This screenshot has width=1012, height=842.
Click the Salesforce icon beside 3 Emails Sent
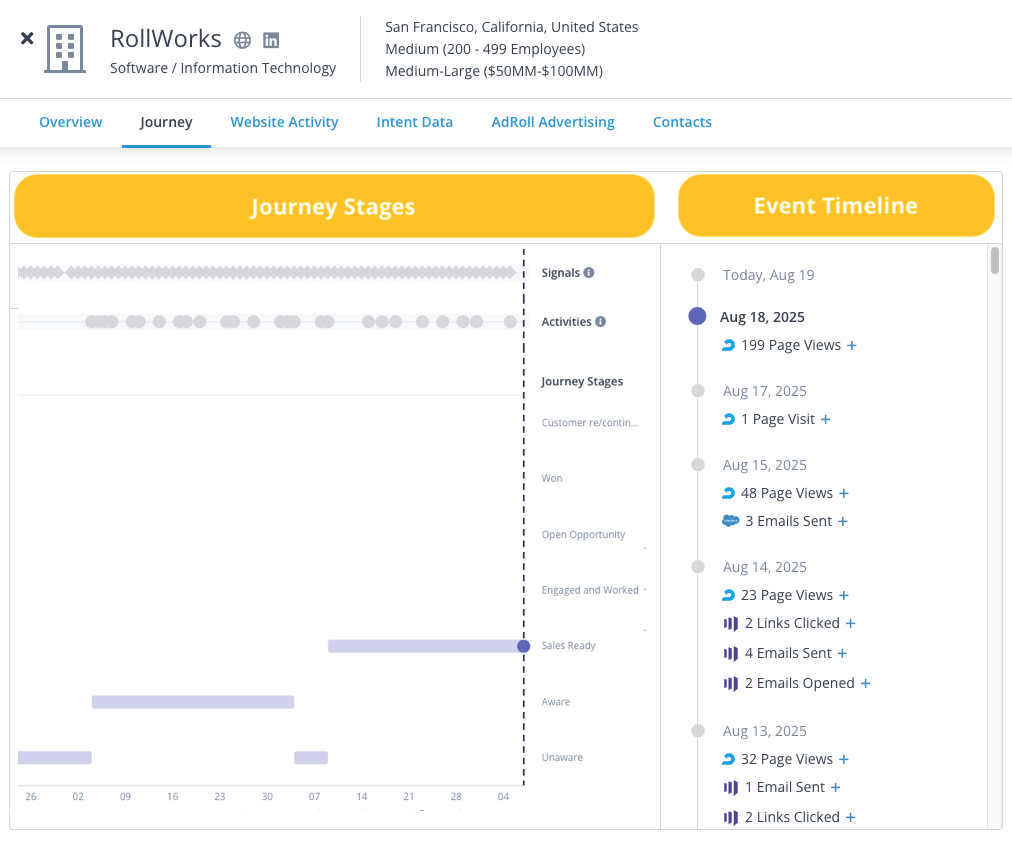729,521
